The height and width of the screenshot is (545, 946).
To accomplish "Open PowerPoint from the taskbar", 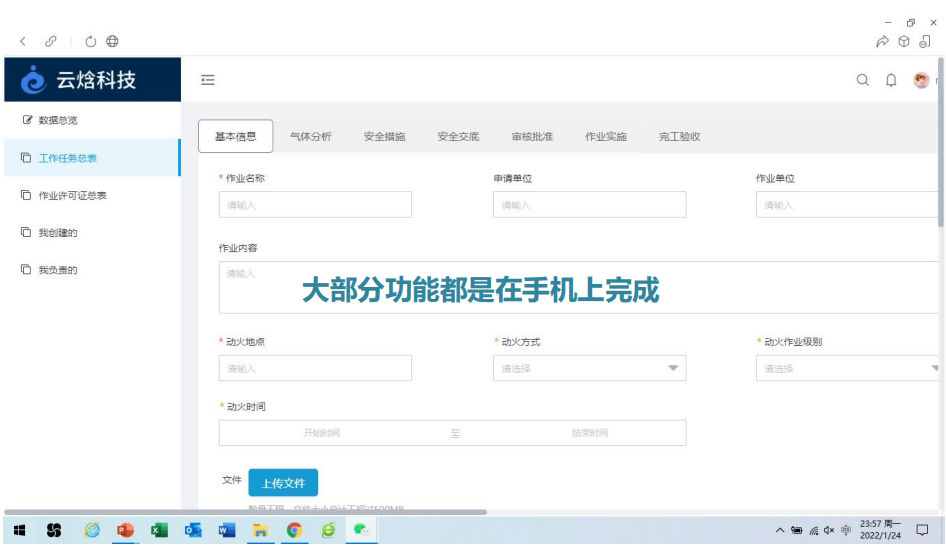I will [x=125, y=530].
